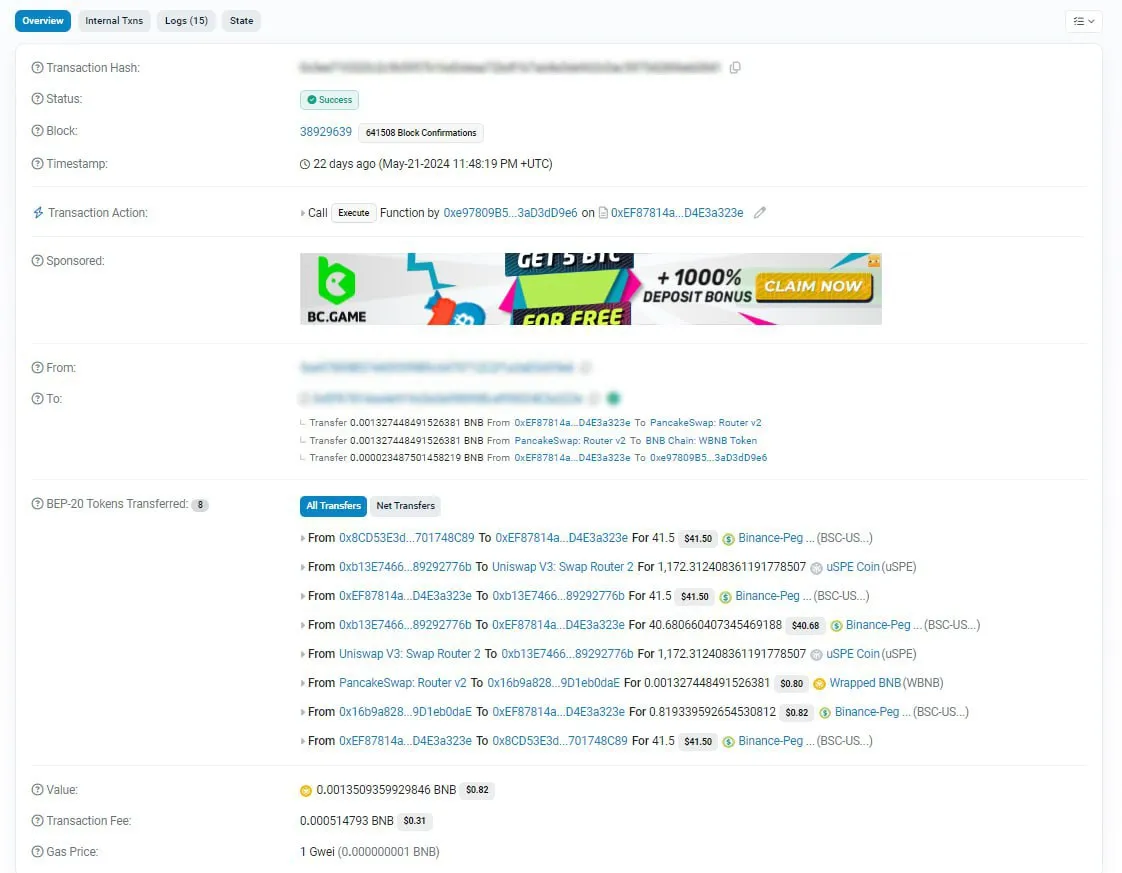The height and width of the screenshot is (873, 1122).
Task: Open the BNB Chain: WBNB Token link
Action: tap(701, 440)
